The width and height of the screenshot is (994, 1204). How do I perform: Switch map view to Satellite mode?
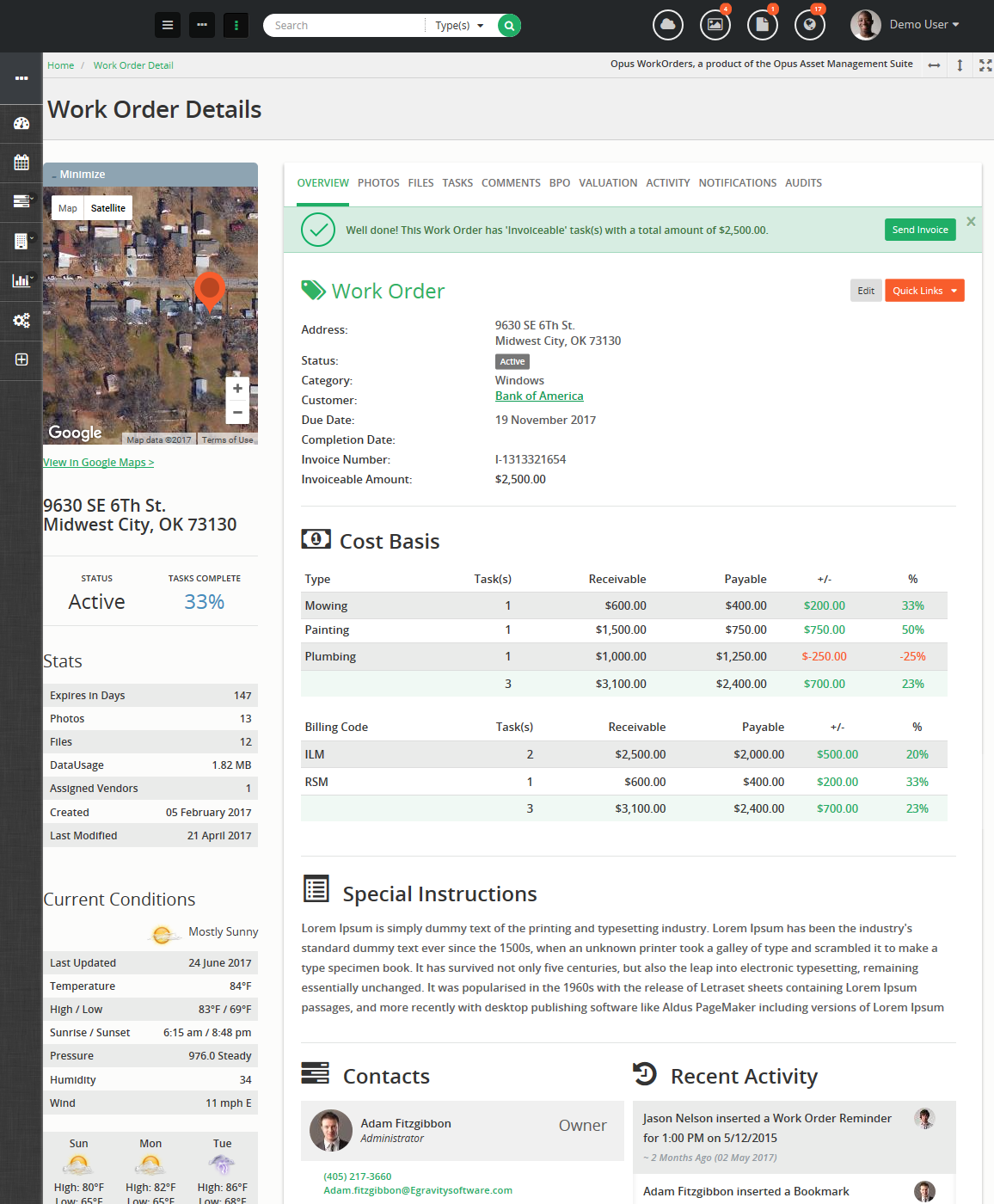[108, 208]
